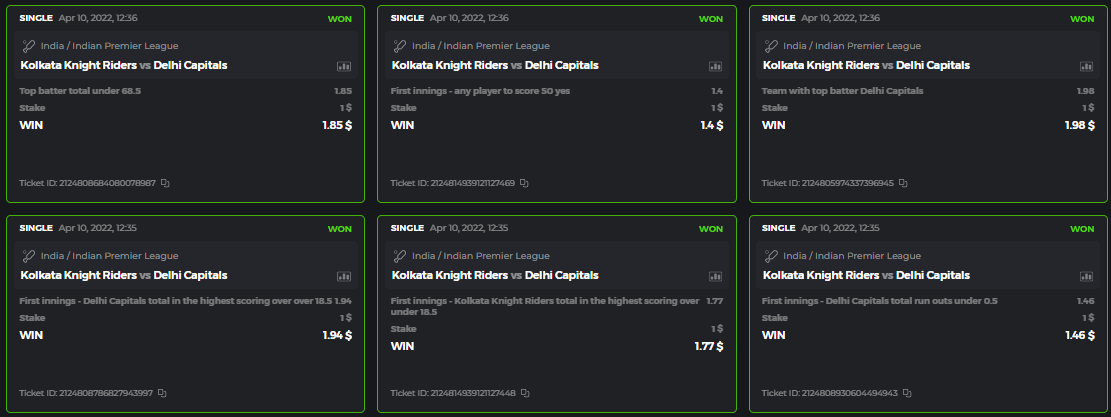
Task: Open match statistics on "Team with top batter" card
Action: (x=1086, y=66)
